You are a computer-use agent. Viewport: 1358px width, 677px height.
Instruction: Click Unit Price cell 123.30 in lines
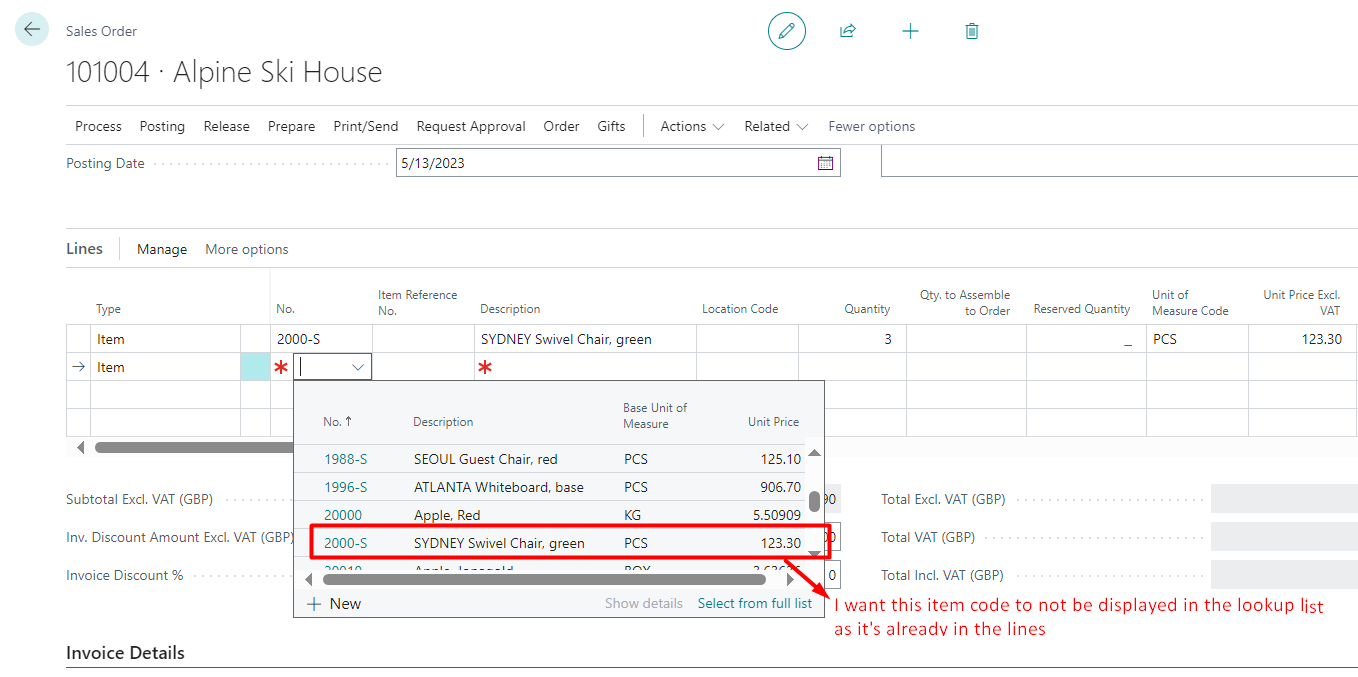point(1302,339)
